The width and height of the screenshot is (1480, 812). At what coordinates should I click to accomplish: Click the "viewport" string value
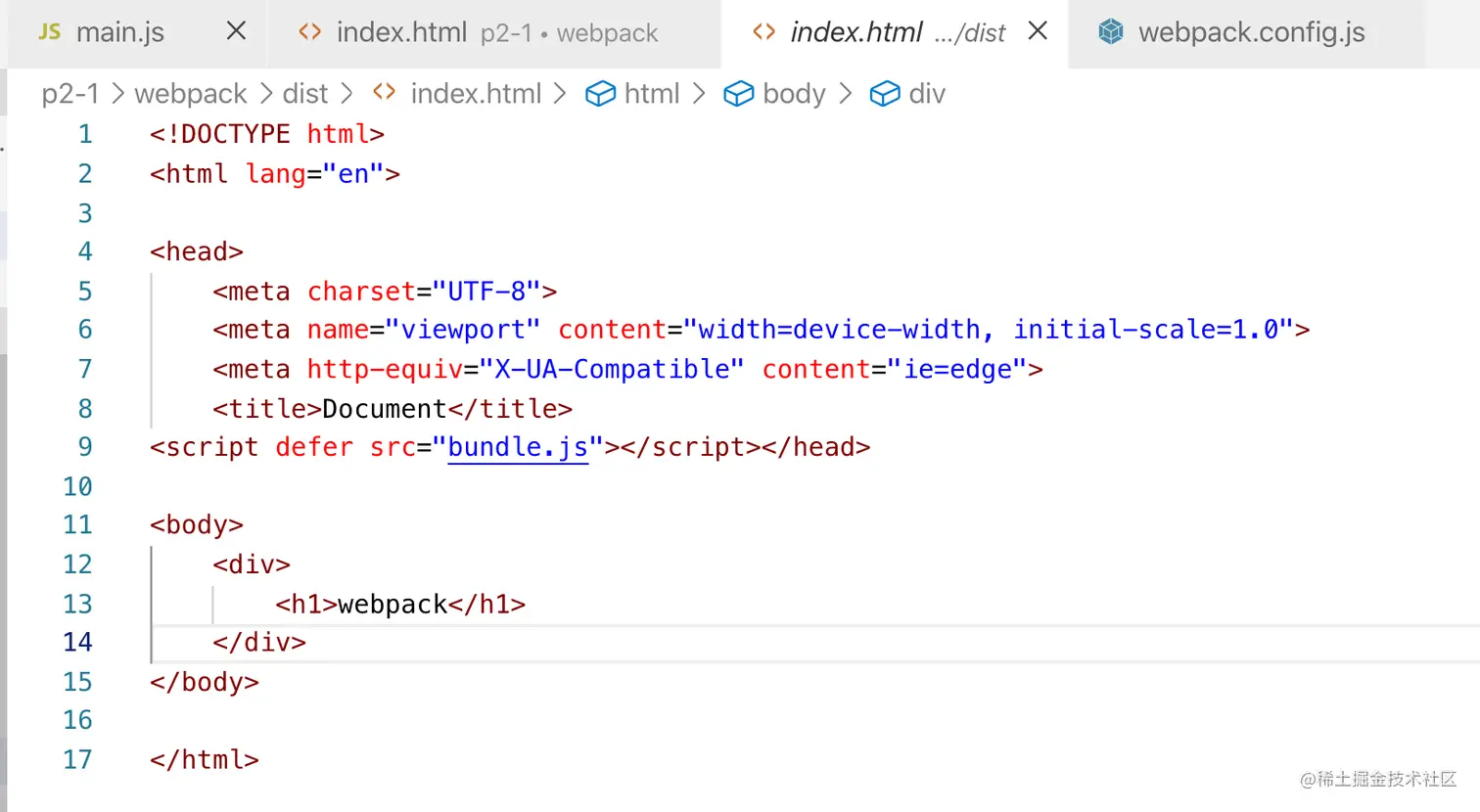(463, 330)
